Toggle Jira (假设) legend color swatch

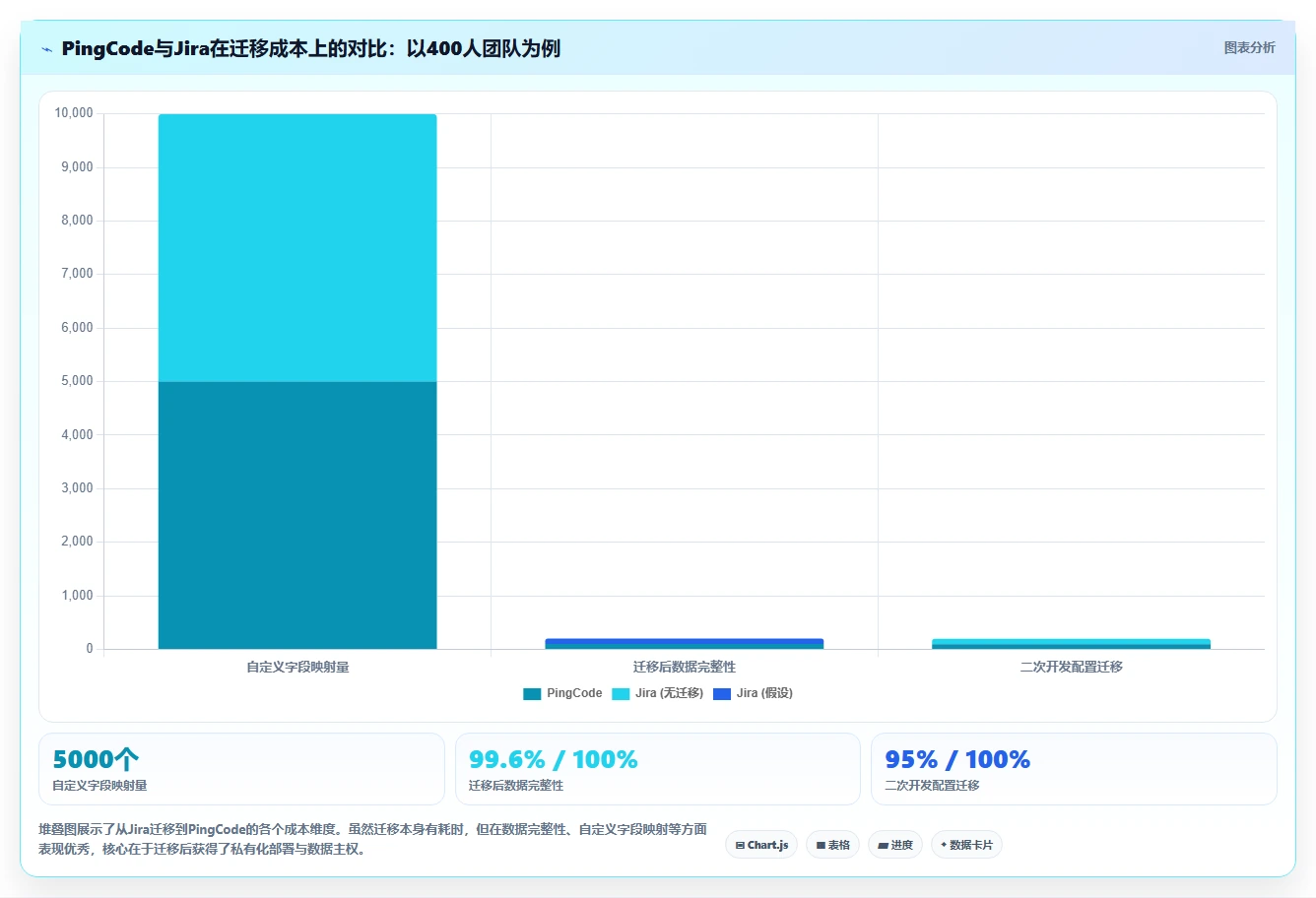722,694
